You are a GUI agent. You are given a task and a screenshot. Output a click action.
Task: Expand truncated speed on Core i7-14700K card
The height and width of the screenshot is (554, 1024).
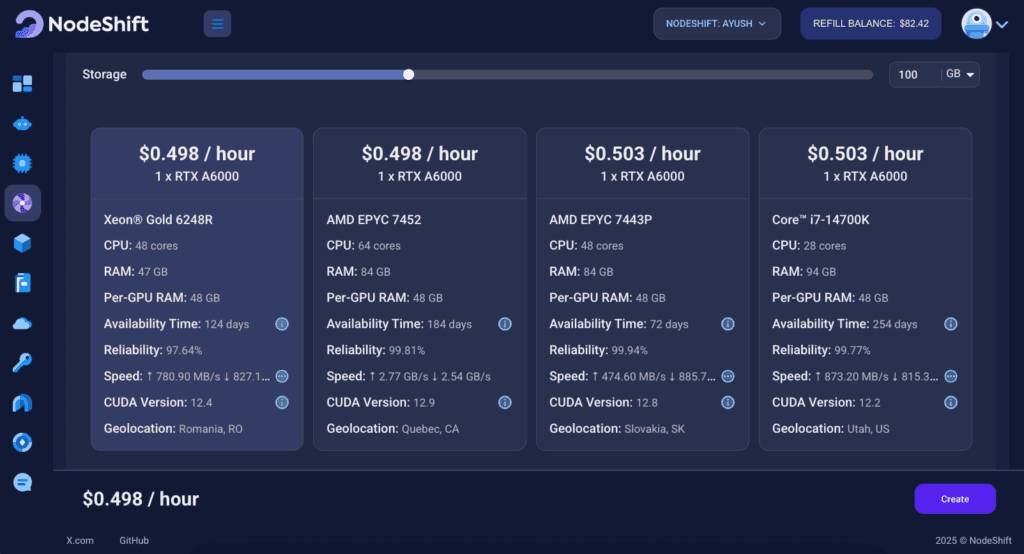point(951,376)
